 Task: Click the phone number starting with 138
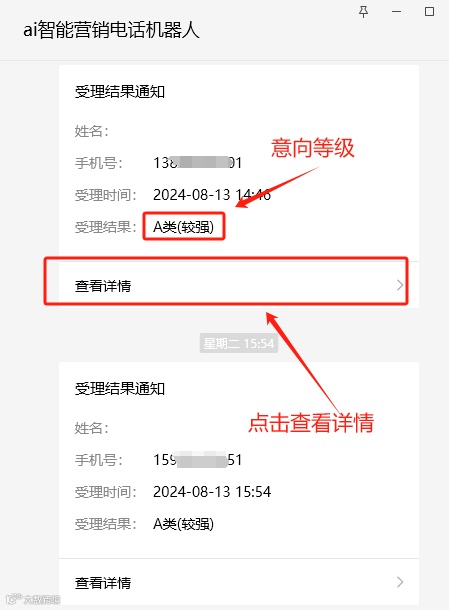(198, 163)
